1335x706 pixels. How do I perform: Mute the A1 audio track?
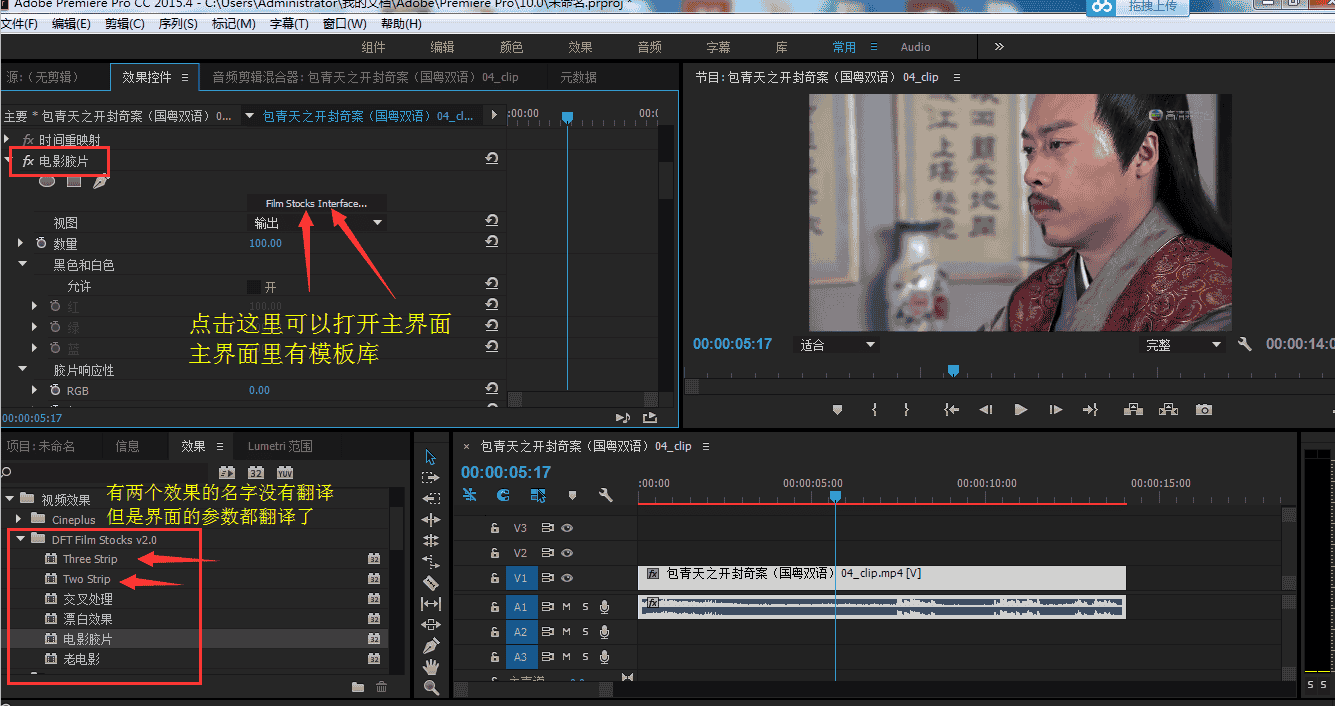point(565,606)
